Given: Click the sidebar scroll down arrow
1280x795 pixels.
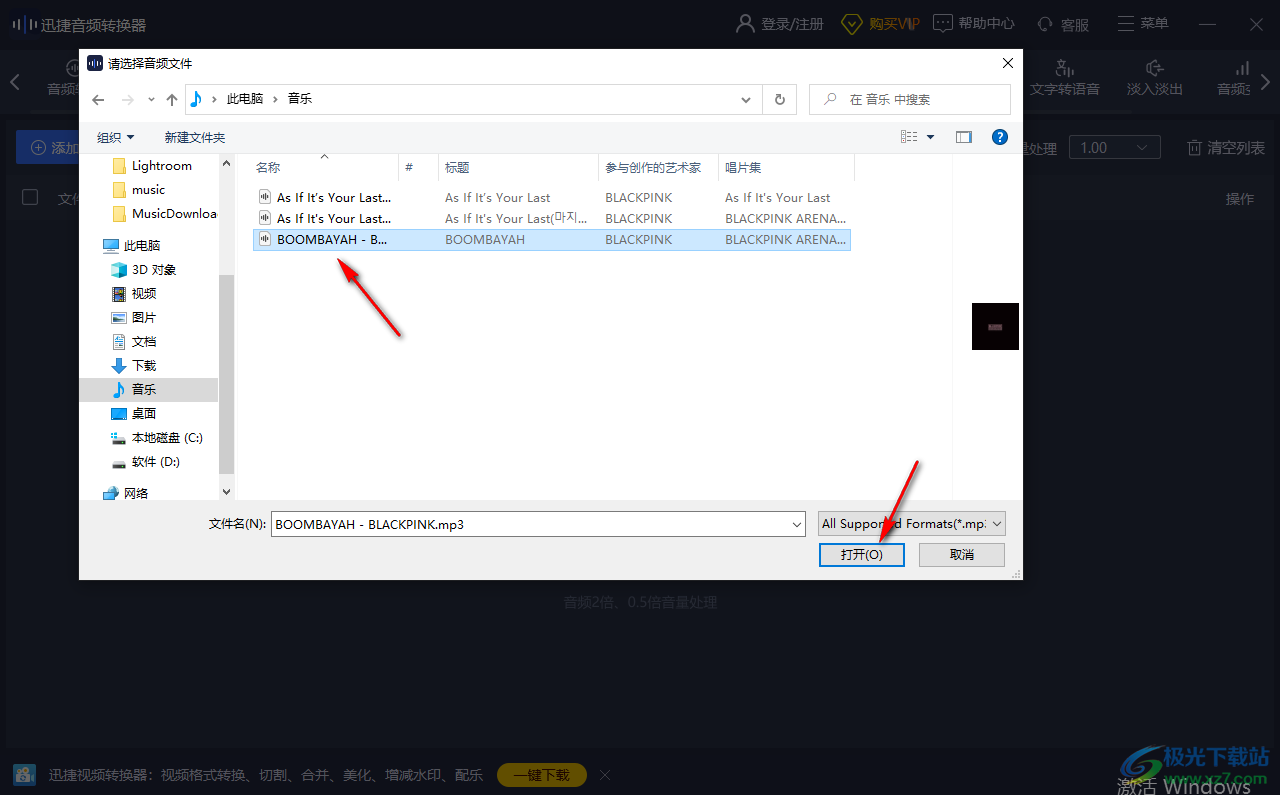Looking at the screenshot, I should 226,491.
